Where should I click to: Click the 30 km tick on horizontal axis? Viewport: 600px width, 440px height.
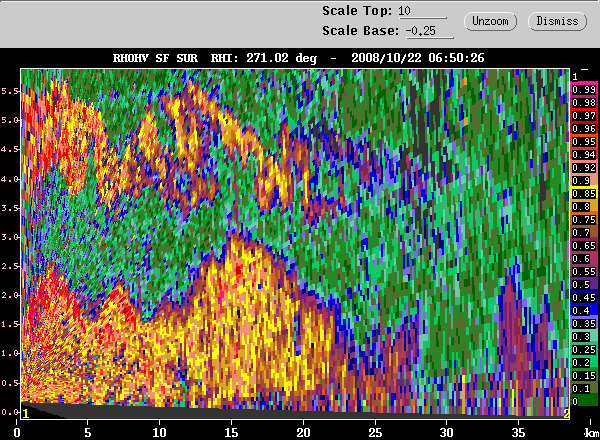click(x=446, y=432)
